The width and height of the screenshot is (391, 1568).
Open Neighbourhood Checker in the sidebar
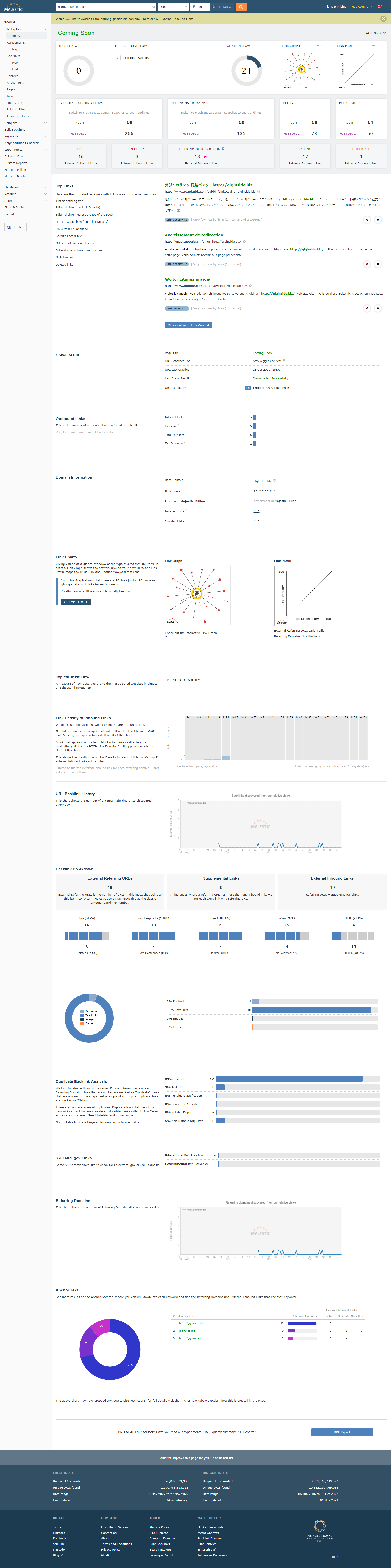(21, 143)
